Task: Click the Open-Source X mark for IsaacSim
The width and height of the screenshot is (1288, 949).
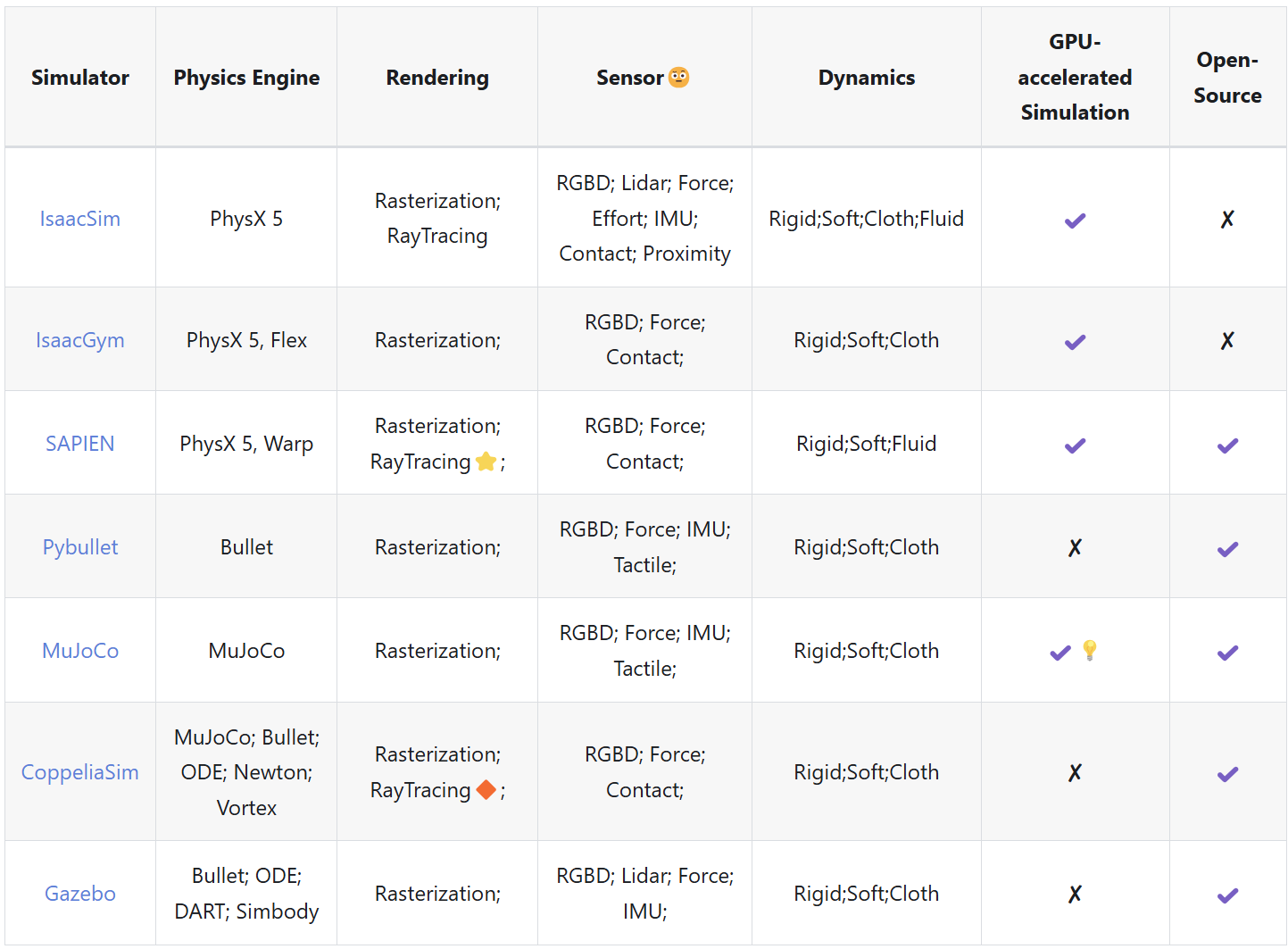Action: point(1227,220)
